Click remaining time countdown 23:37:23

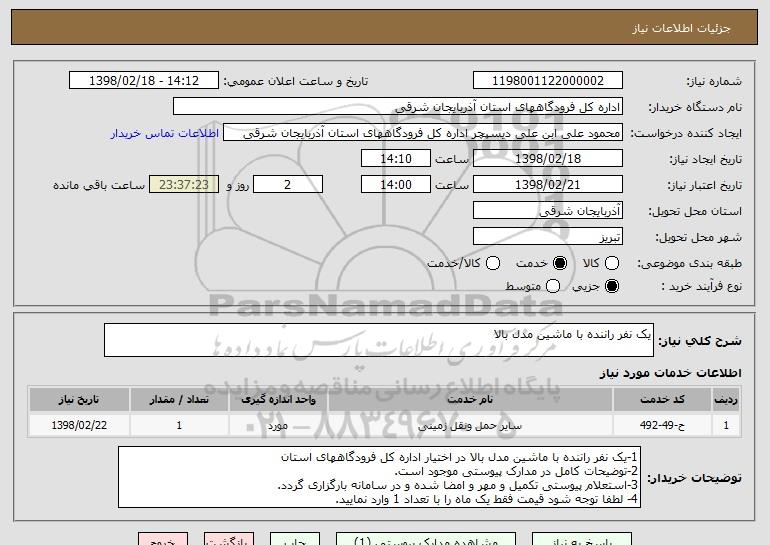(184, 185)
